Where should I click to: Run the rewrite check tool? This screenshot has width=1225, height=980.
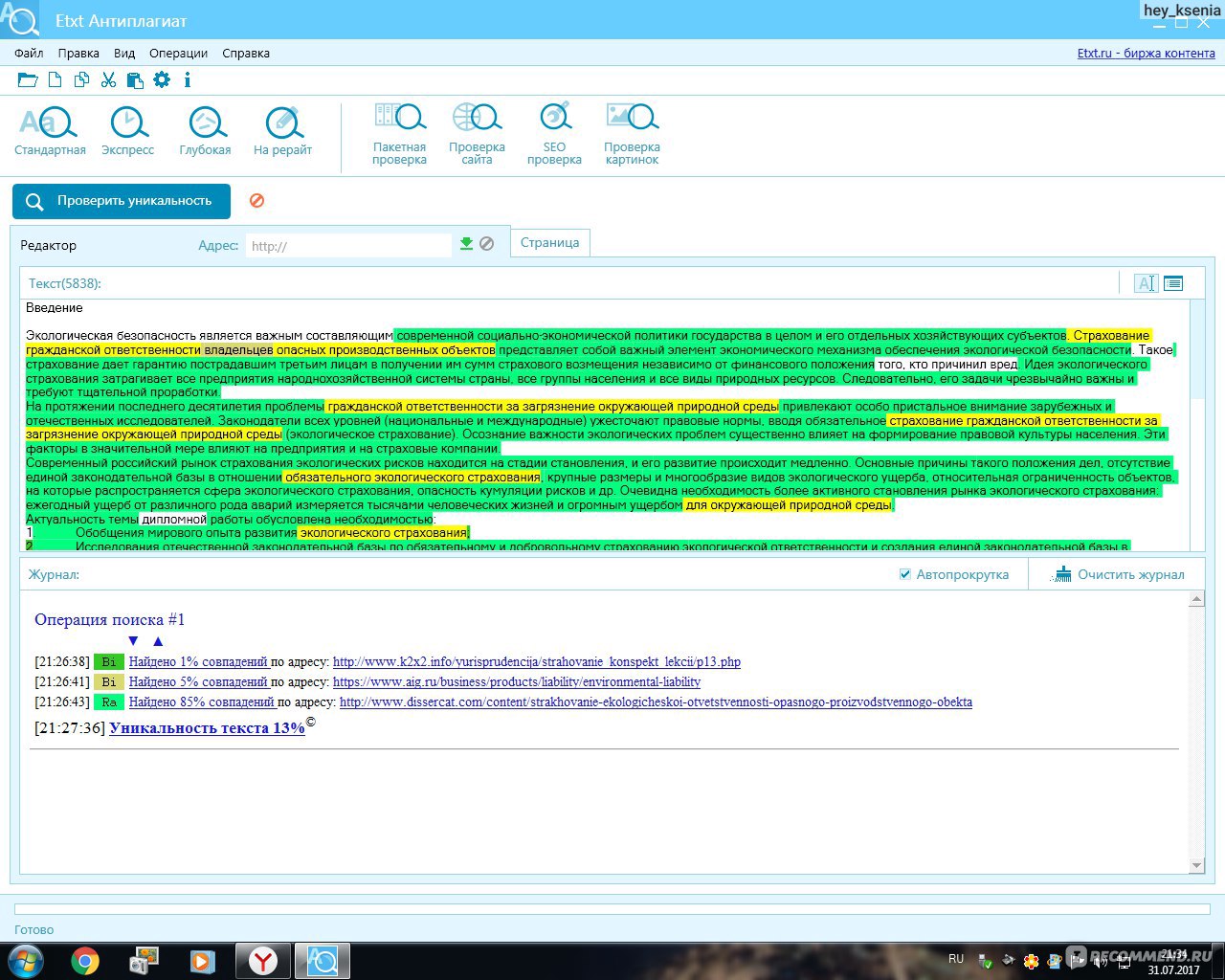(283, 123)
